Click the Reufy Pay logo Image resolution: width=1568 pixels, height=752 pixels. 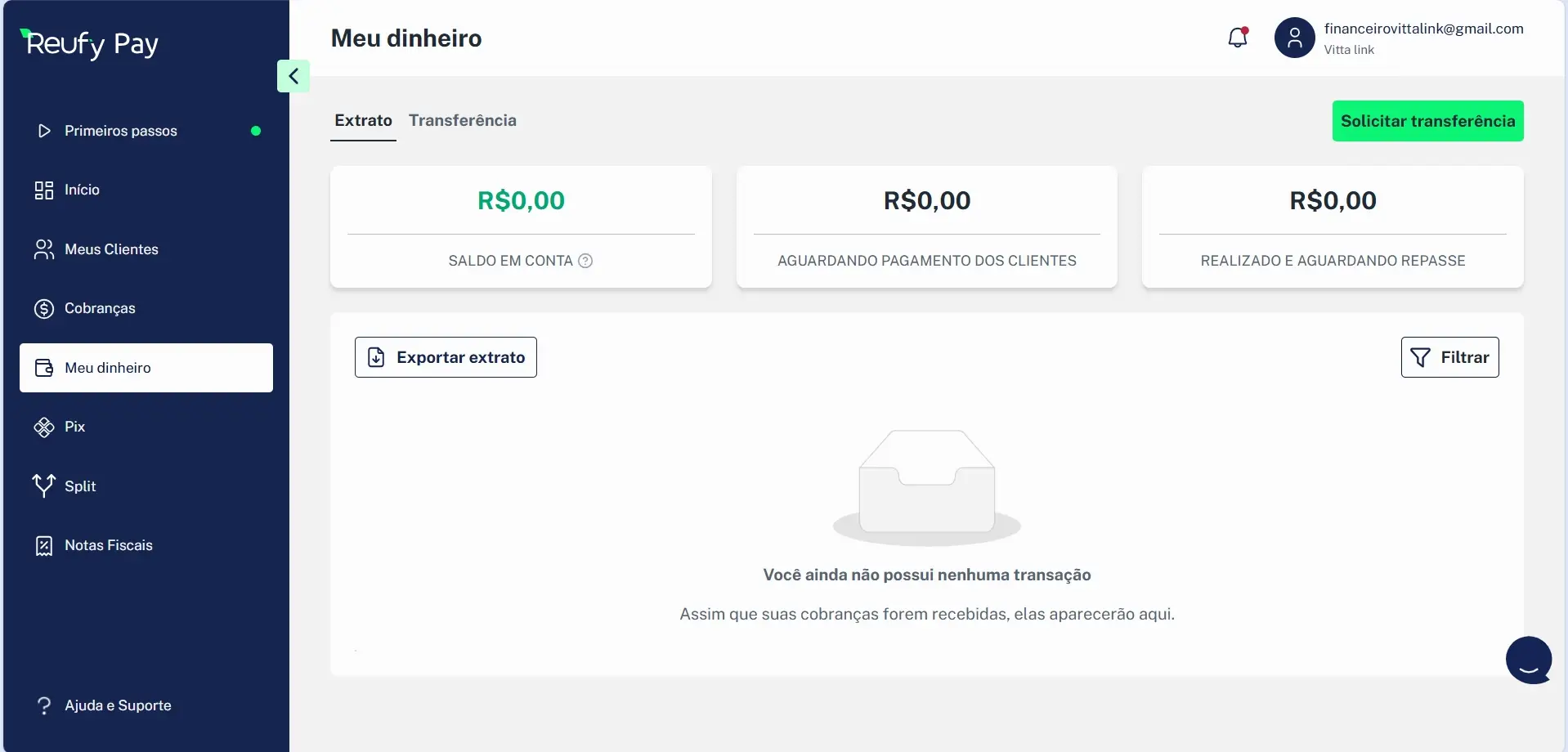point(91,44)
